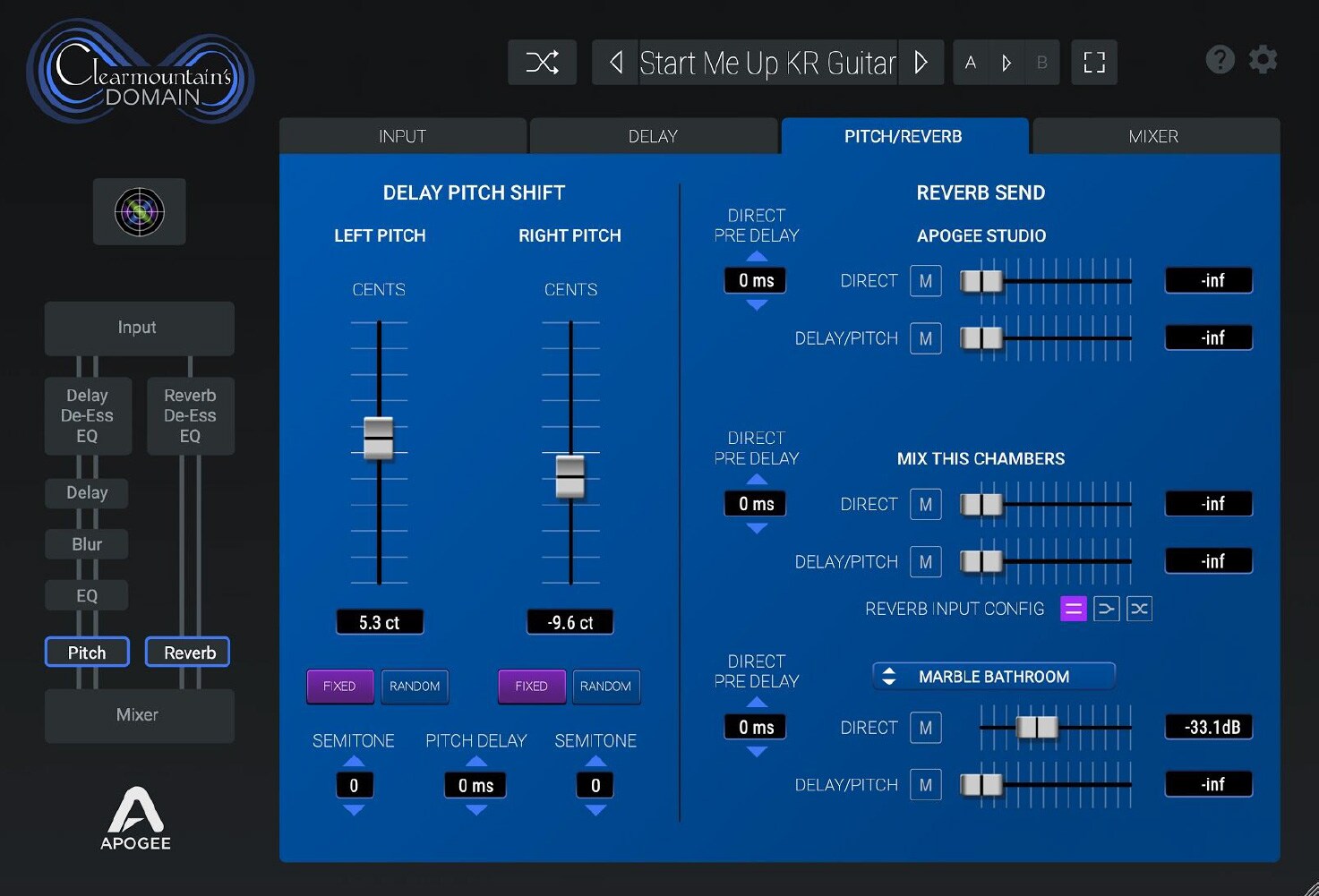Open help question mark icon

(x=1220, y=60)
